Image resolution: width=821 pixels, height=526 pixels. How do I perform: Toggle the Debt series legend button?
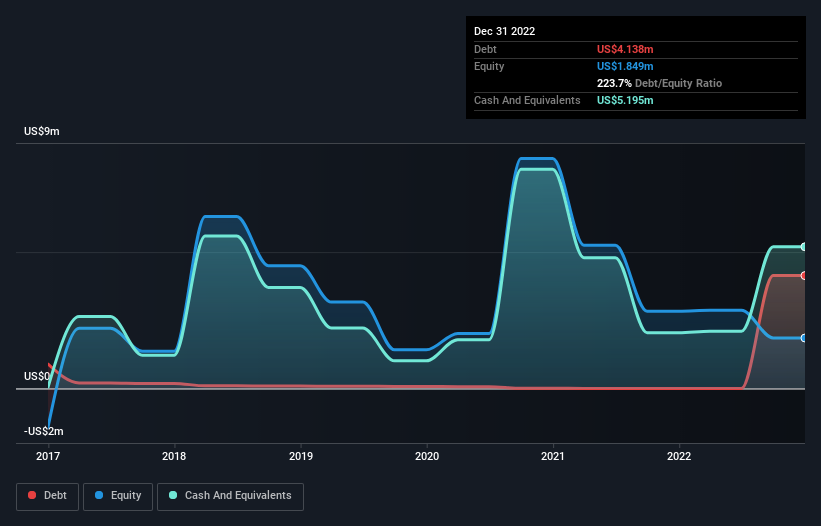[x=47, y=496]
